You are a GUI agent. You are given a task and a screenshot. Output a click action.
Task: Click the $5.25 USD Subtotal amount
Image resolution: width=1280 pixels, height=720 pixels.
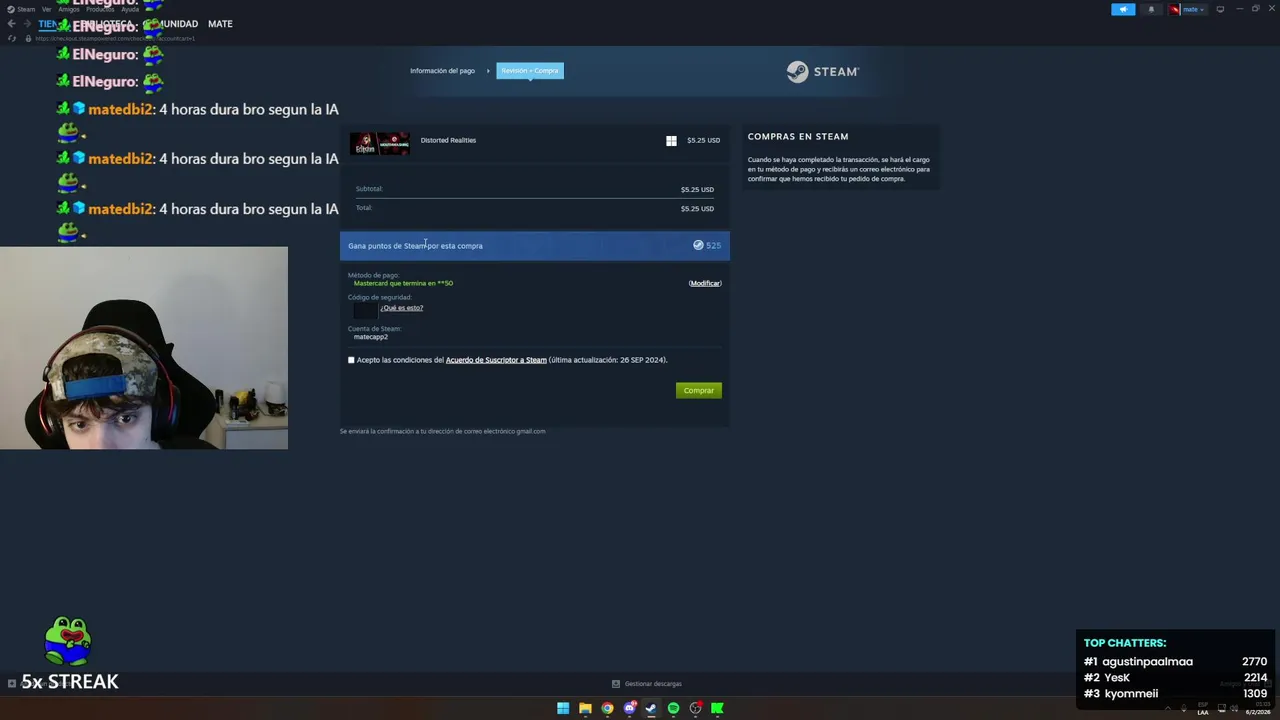click(x=697, y=189)
